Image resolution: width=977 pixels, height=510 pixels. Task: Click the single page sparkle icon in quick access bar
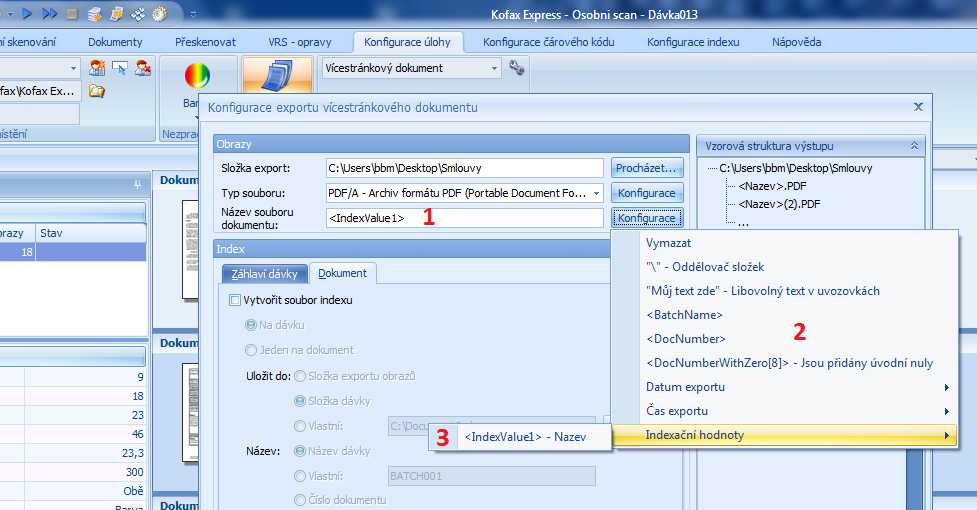116,14
